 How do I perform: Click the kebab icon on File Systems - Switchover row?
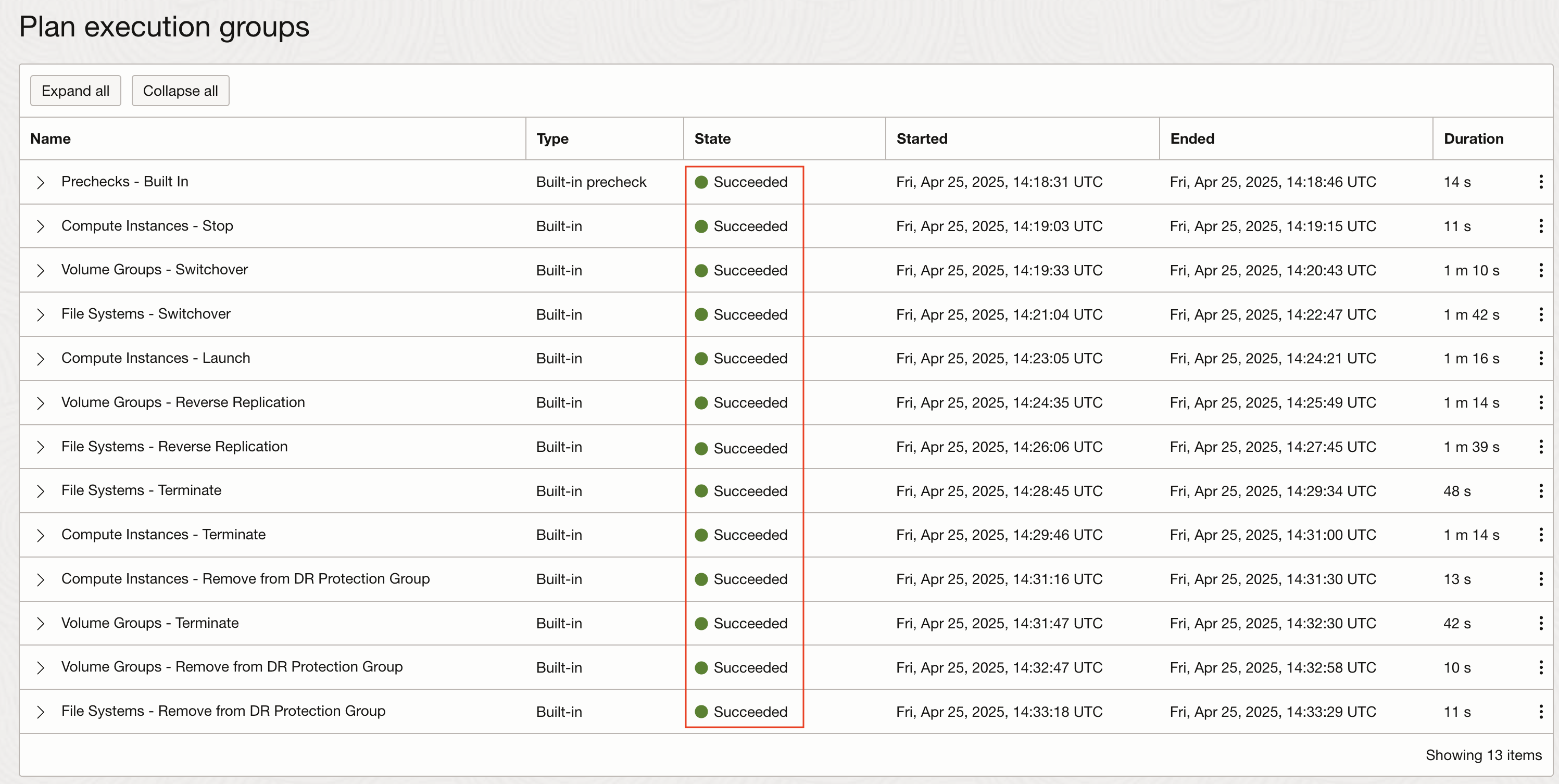click(1541, 314)
